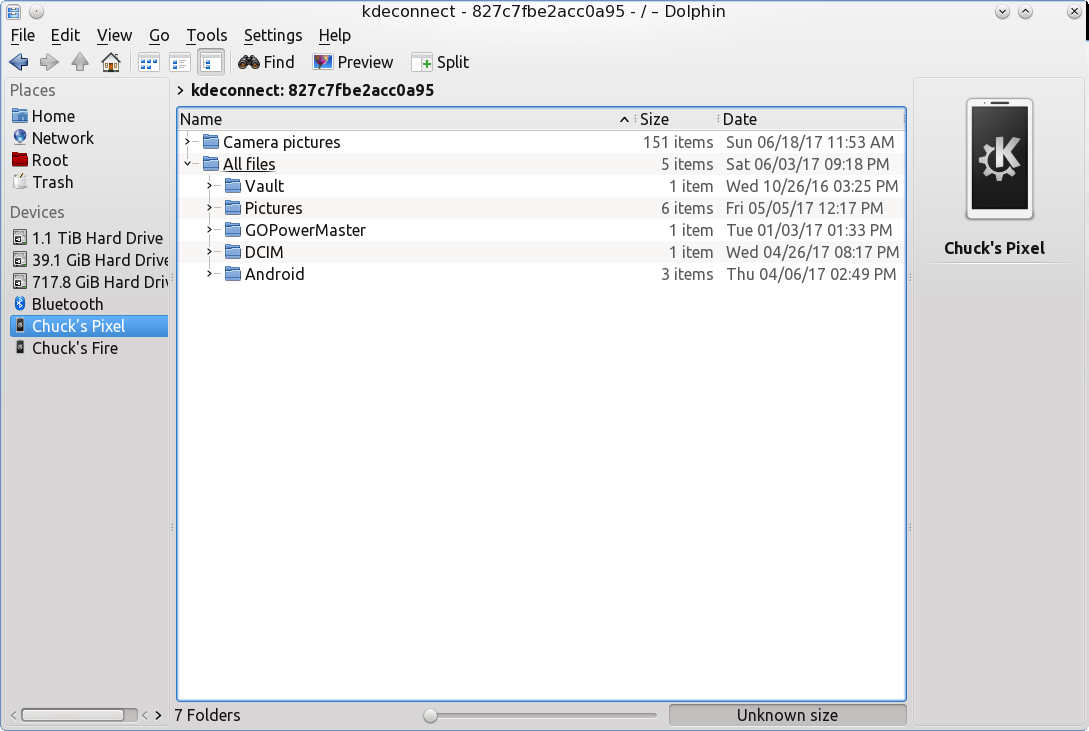Click the GOPowerMaster folder icon
The height and width of the screenshot is (731, 1089).
tap(233, 230)
